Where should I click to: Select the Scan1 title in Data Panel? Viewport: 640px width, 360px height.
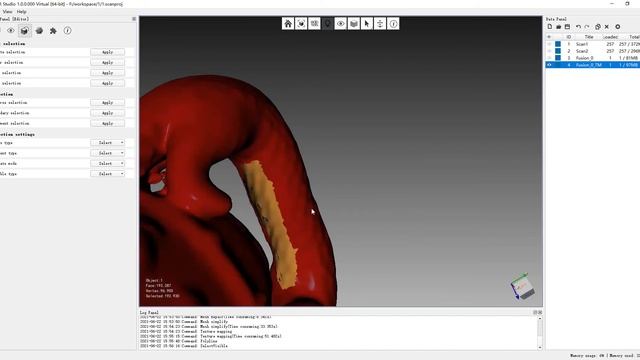(582, 44)
